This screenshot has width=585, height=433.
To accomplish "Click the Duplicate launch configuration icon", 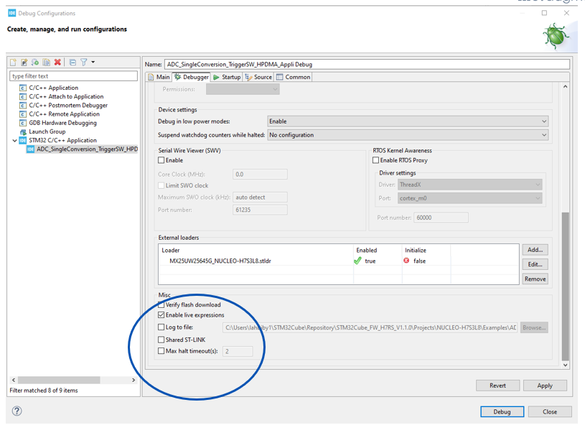I will [46, 62].
